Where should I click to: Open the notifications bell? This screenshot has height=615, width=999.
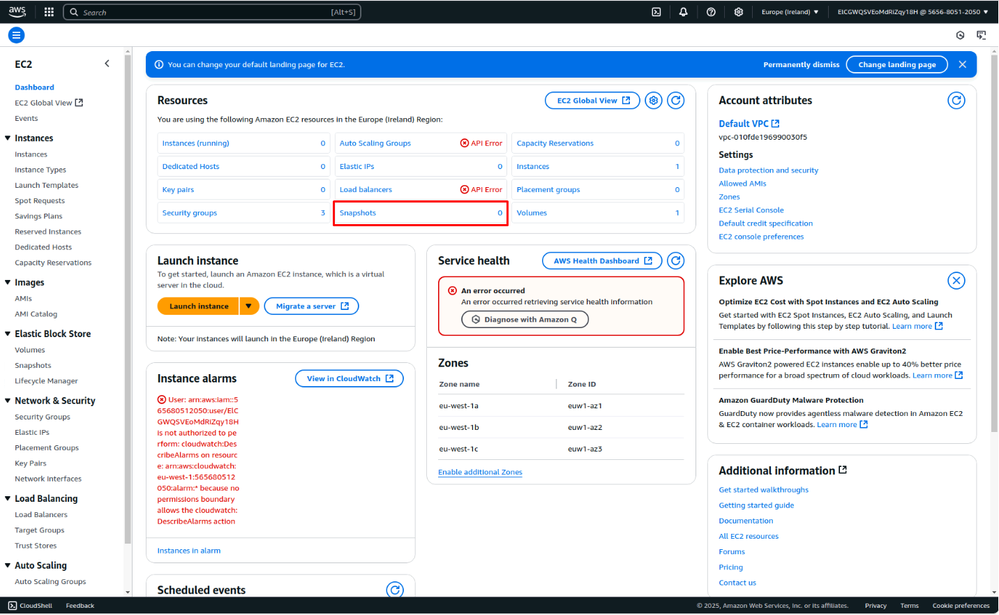pyautogui.click(x=683, y=11)
